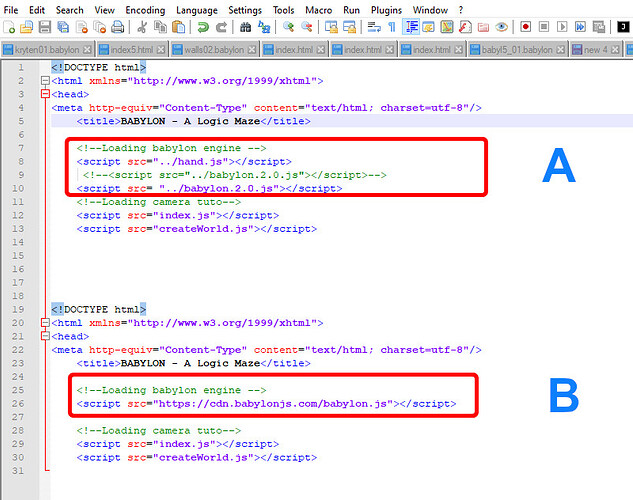Collapse the html fold on line 2

click(45, 81)
